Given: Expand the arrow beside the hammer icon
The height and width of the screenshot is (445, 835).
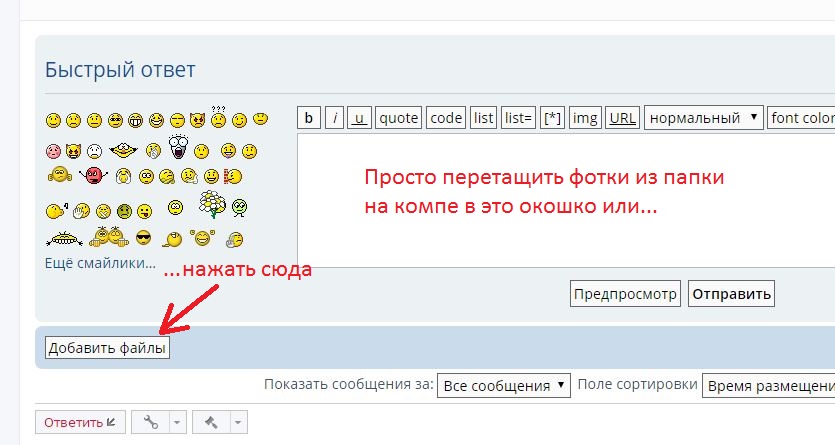Looking at the screenshot, I should tap(238, 423).
